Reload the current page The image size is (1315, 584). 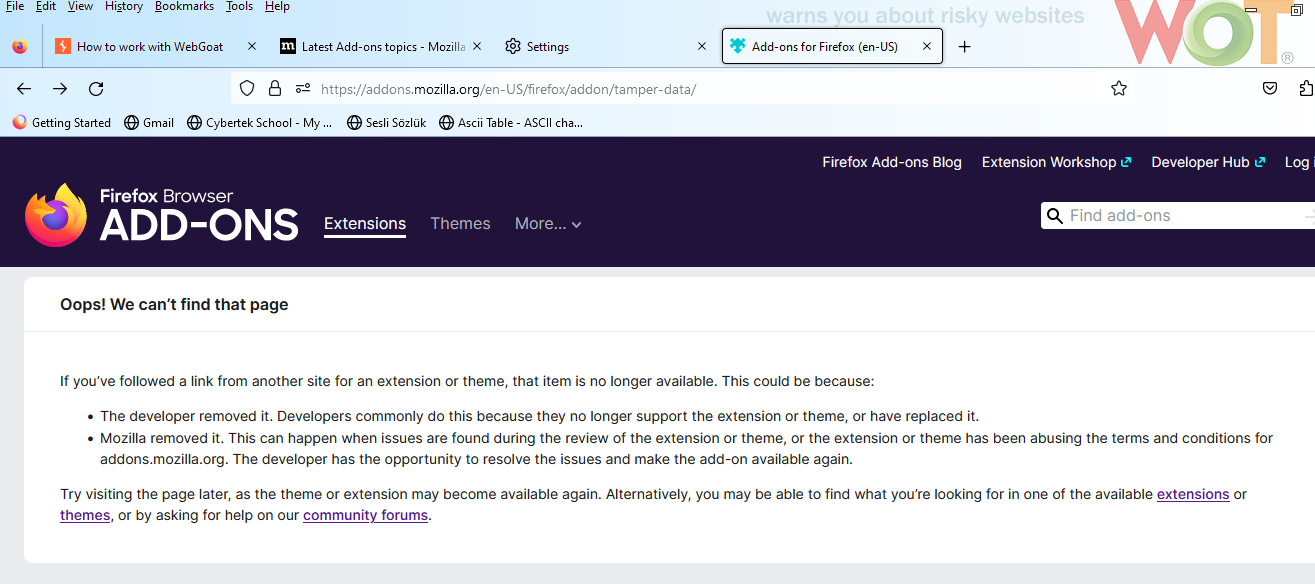[x=96, y=89]
